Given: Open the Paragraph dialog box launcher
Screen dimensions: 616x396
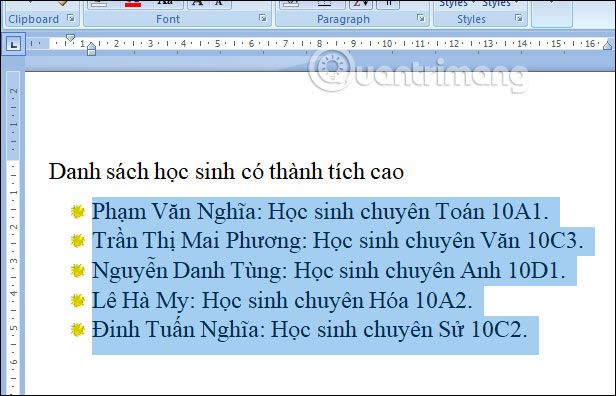Looking at the screenshot, I should (421, 18).
